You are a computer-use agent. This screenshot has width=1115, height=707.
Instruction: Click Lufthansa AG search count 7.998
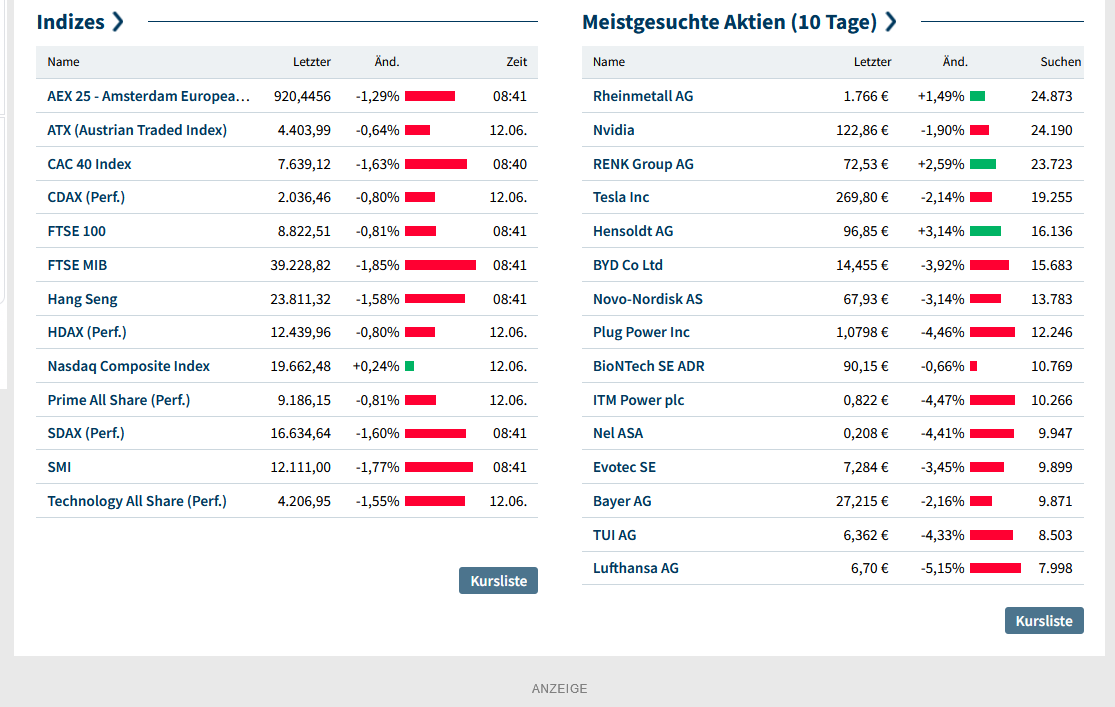coord(1055,568)
